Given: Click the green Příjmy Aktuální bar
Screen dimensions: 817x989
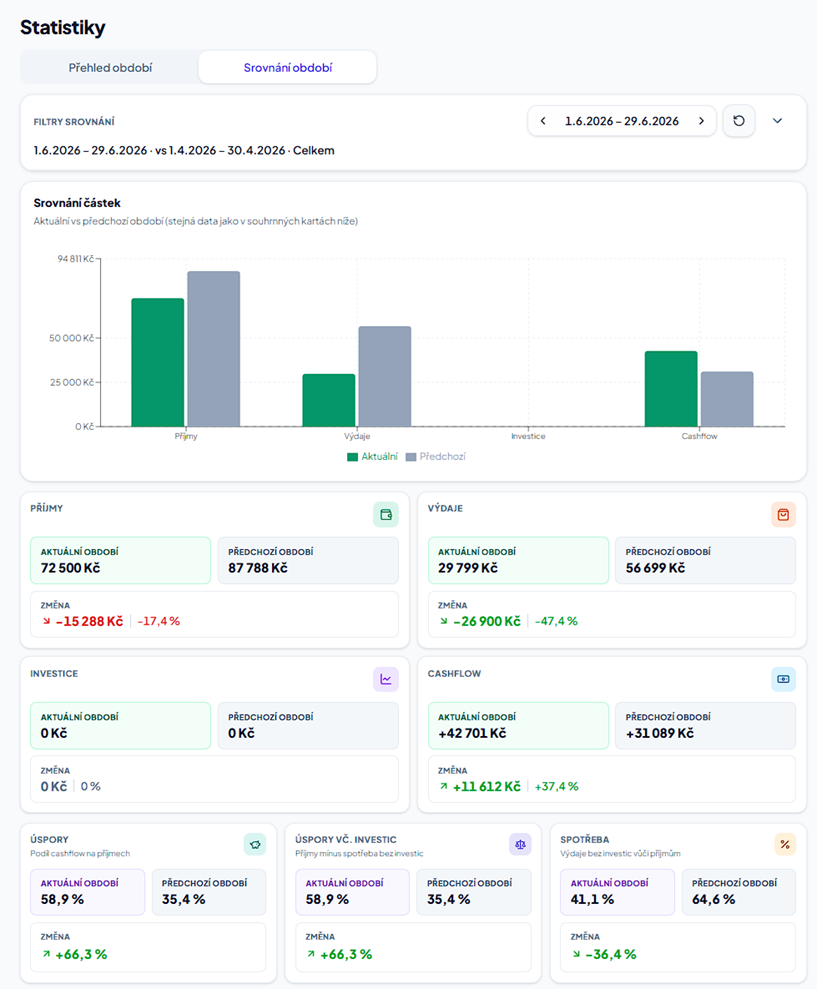Looking at the screenshot, I should pos(158,363).
